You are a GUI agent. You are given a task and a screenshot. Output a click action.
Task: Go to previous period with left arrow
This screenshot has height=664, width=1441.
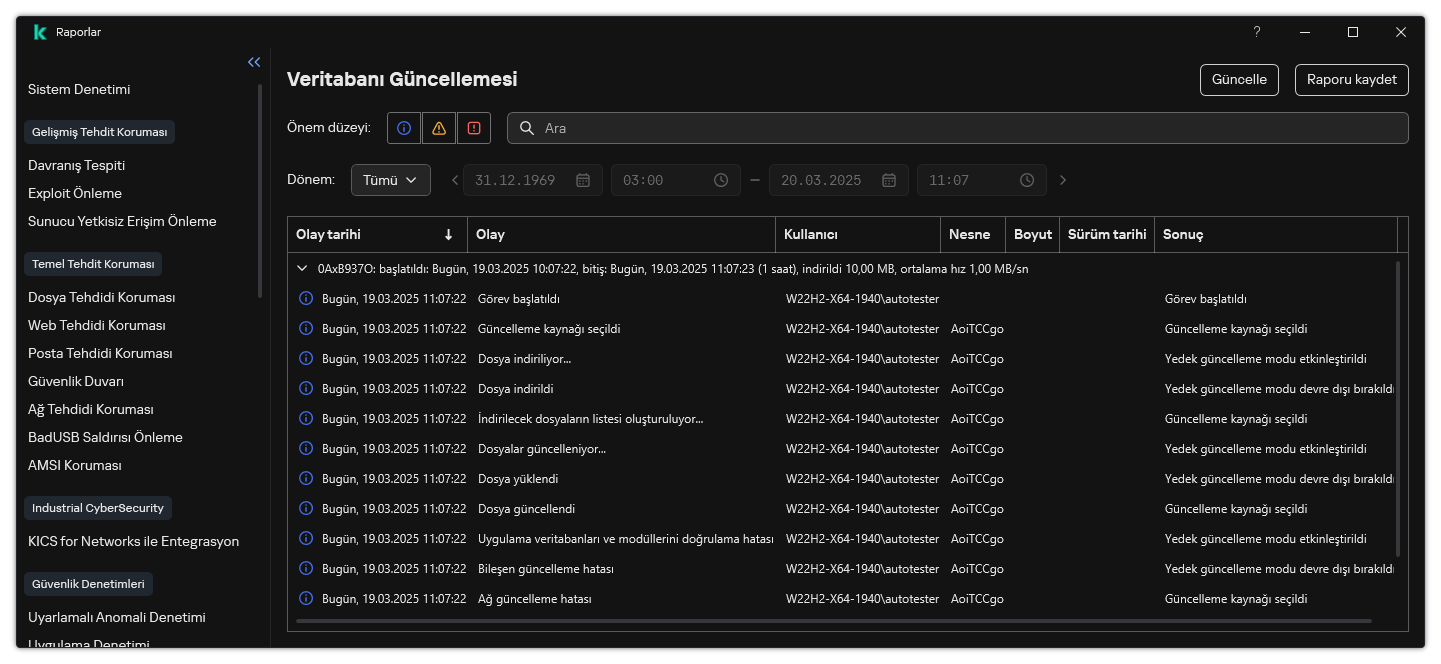coord(455,180)
